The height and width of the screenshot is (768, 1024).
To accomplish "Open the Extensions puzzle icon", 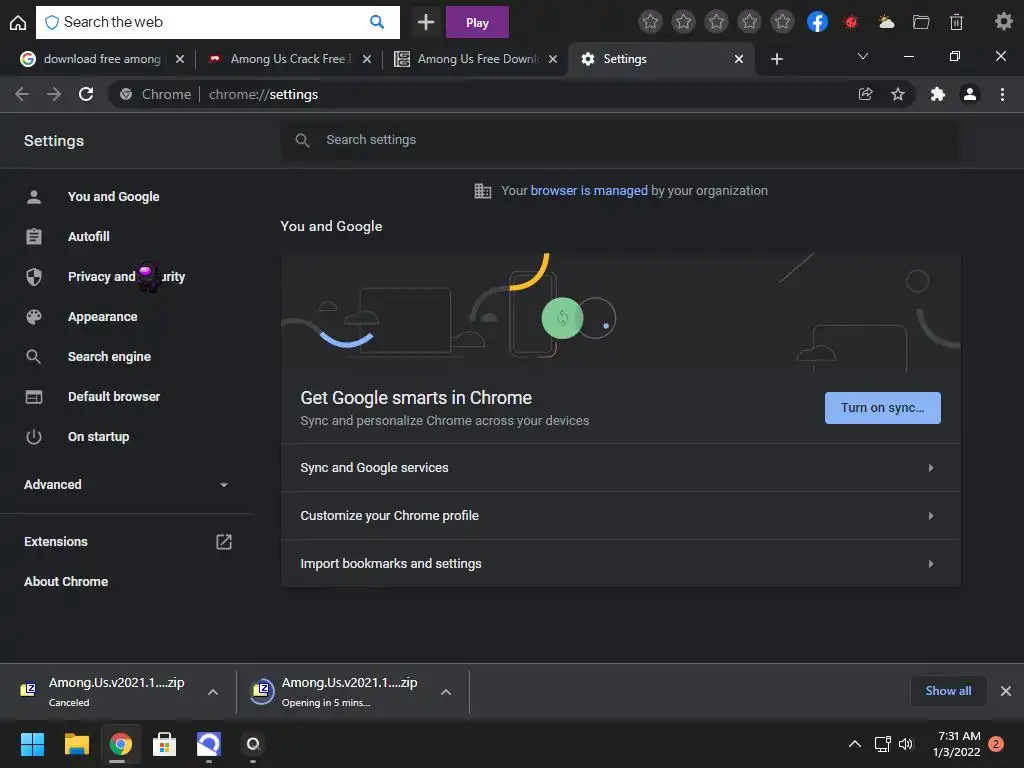I will pos(937,94).
